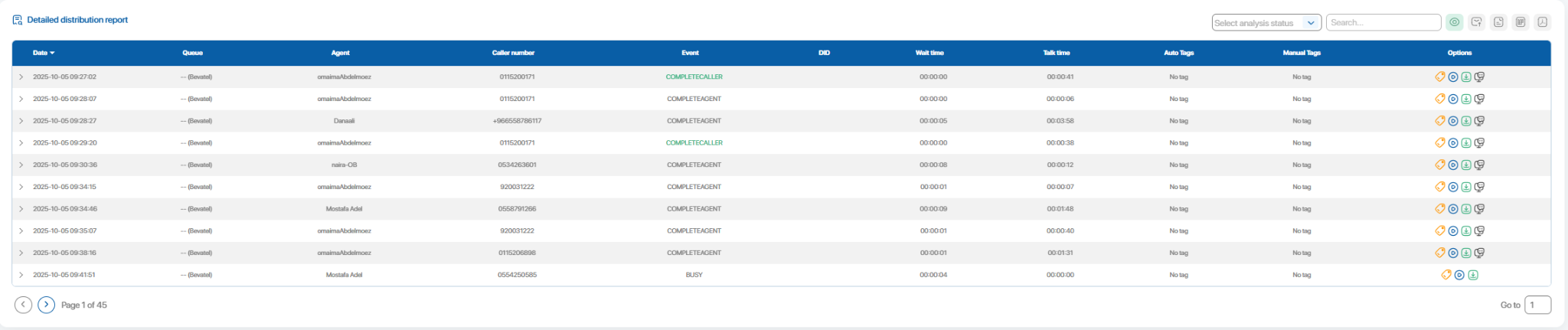
Task: Go to the next page of results
Action: [x=47, y=305]
